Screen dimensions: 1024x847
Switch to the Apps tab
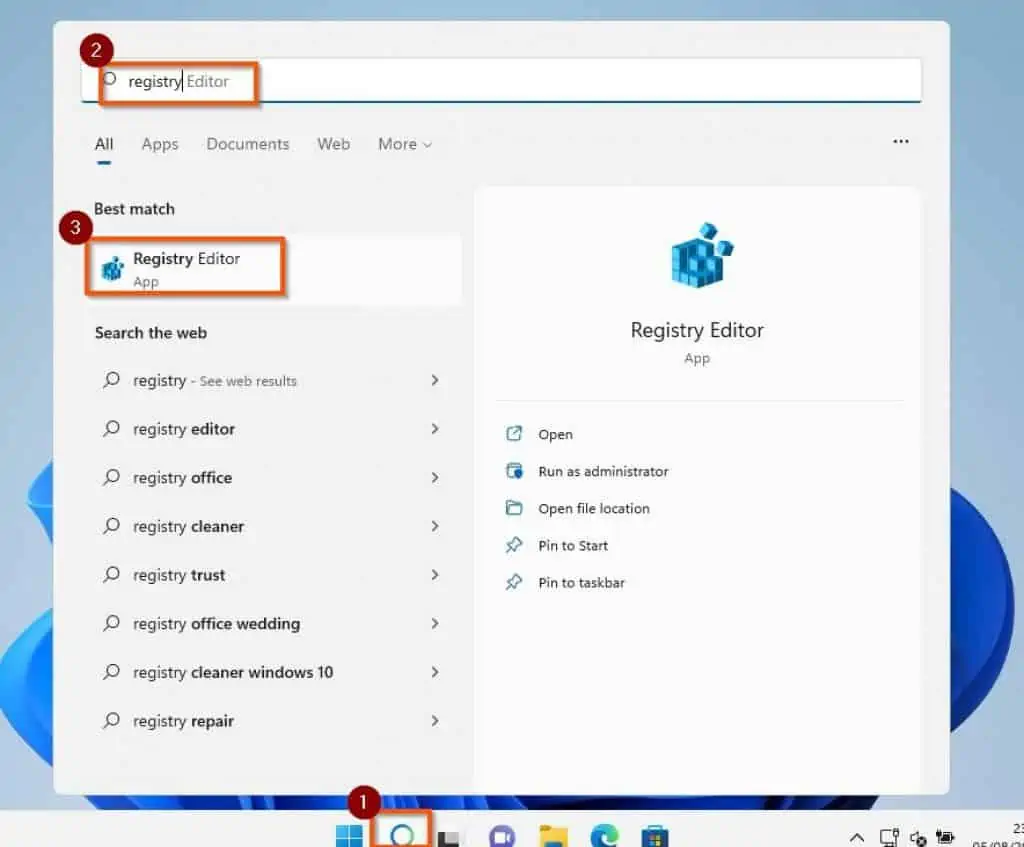[x=159, y=144]
